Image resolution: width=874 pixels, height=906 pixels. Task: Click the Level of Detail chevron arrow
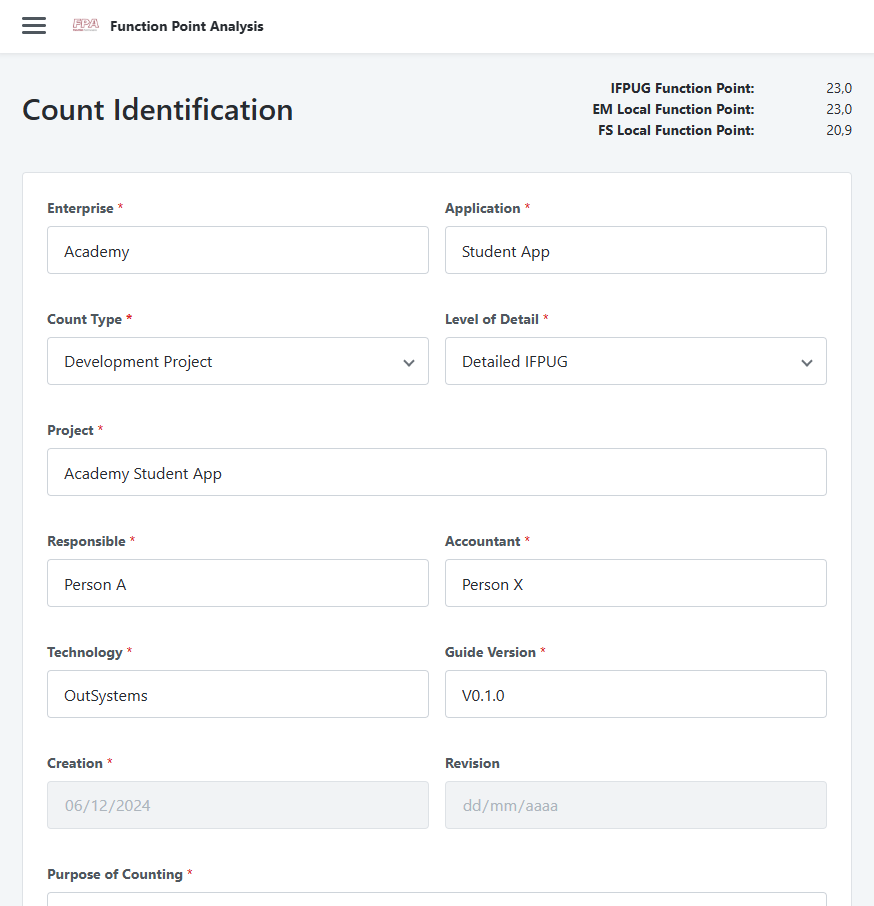[806, 363]
